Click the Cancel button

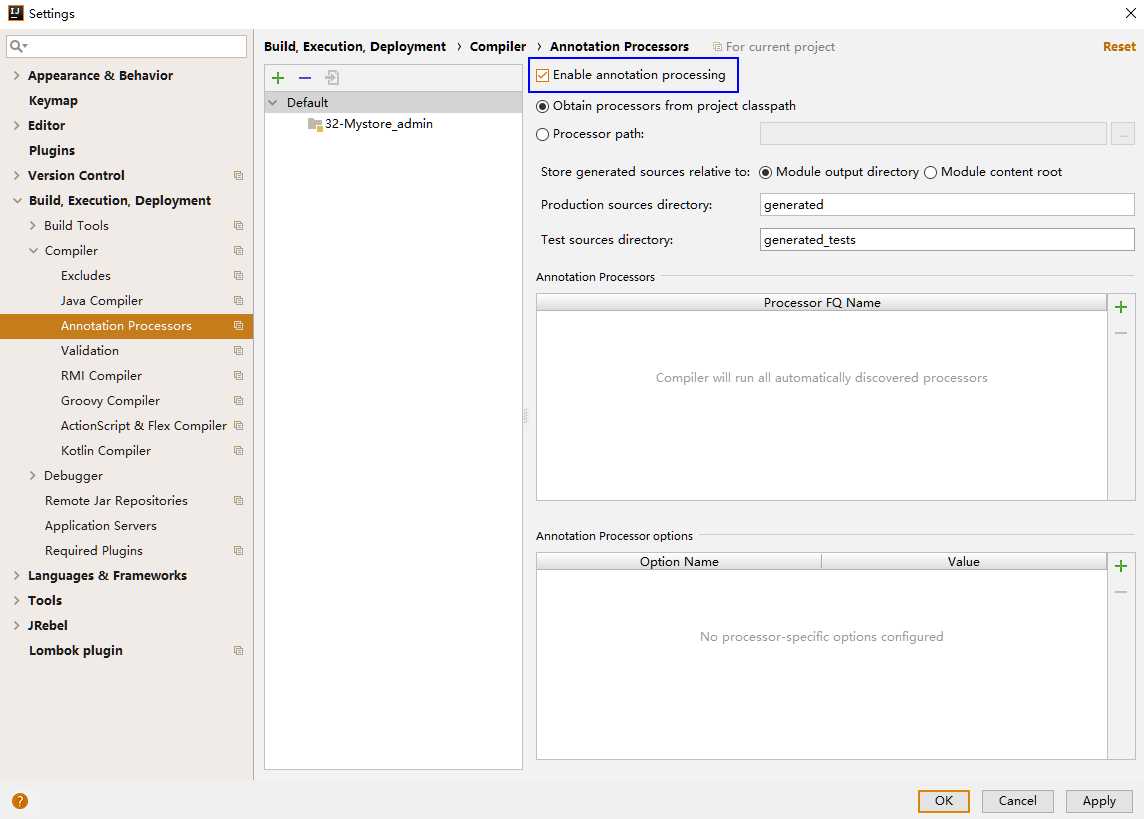pyautogui.click(x=1017, y=801)
